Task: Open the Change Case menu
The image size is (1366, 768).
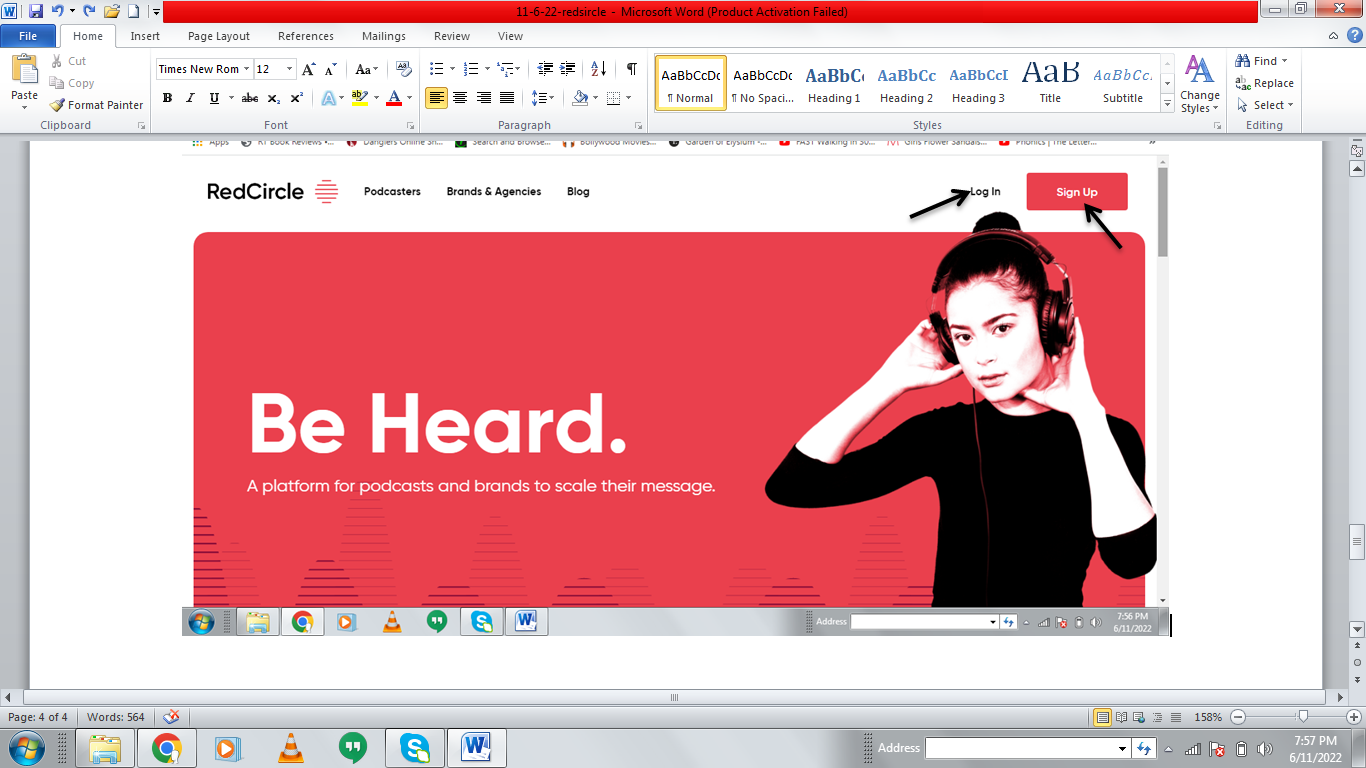Action: tap(367, 69)
